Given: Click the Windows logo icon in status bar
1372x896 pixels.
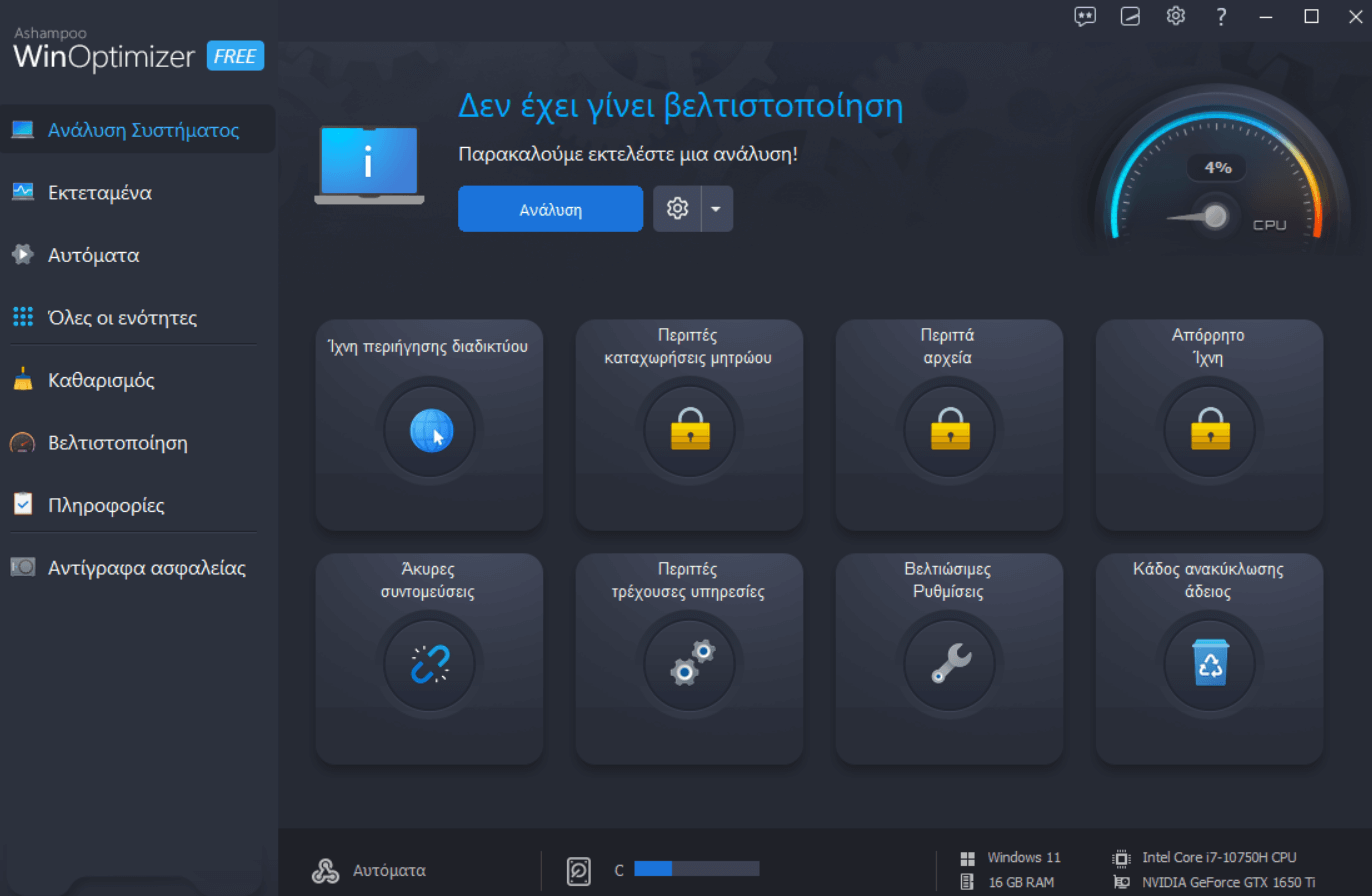Looking at the screenshot, I should click(967, 858).
